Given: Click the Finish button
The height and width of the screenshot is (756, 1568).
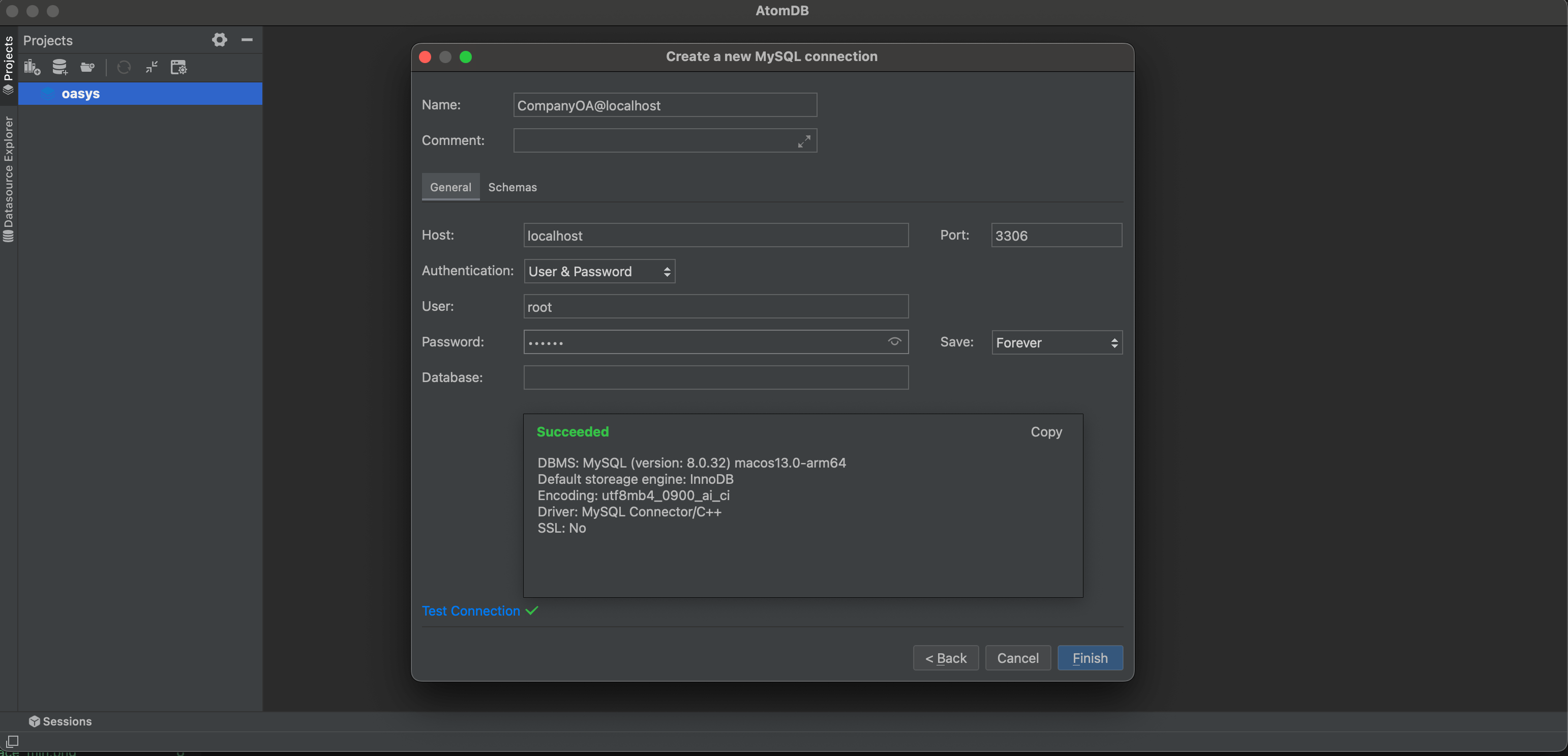Looking at the screenshot, I should coord(1090,658).
